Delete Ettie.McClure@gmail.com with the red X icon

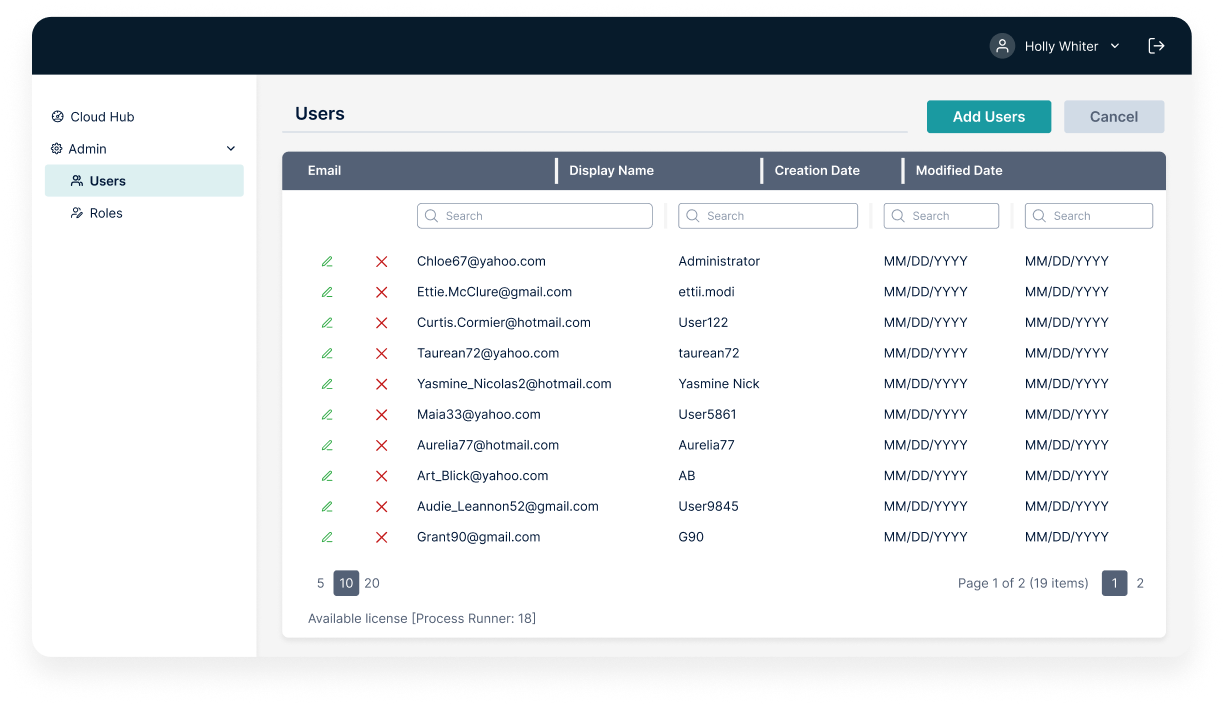[381, 292]
